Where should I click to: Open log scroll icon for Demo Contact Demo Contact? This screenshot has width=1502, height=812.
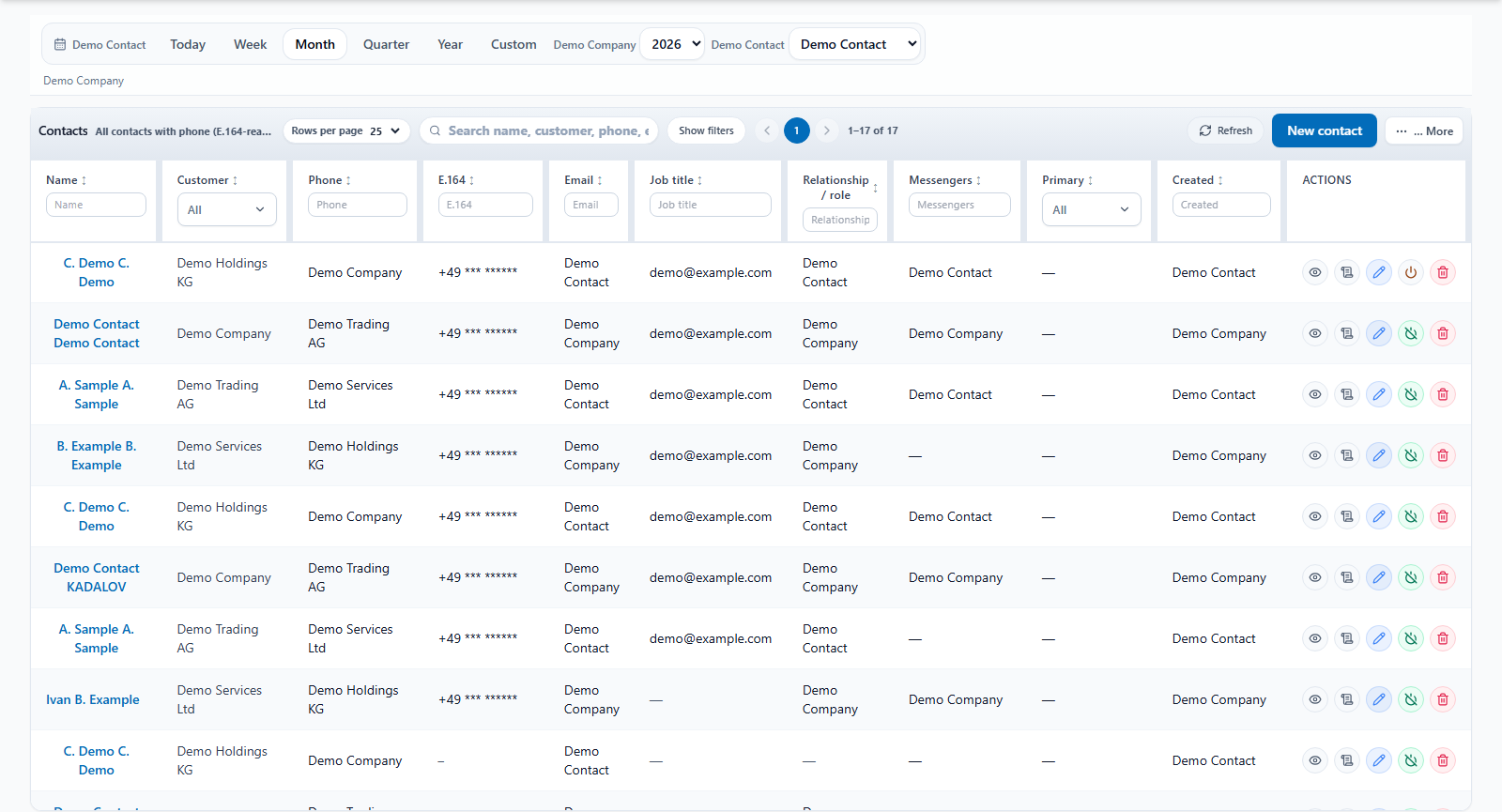click(x=1347, y=333)
